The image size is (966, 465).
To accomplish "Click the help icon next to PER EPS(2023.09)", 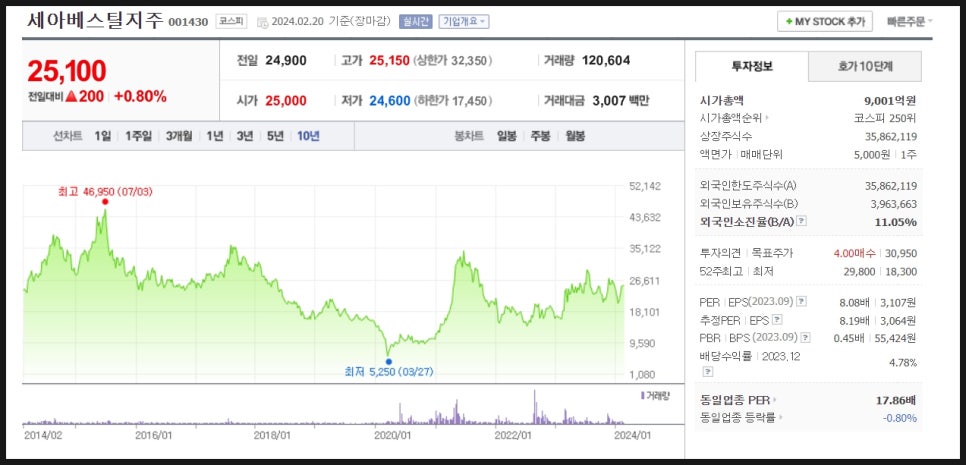I will click(x=801, y=302).
